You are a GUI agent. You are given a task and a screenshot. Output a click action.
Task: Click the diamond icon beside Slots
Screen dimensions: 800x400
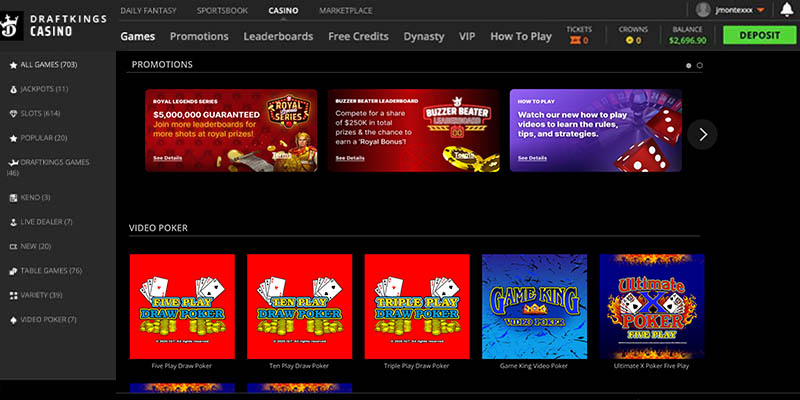13,114
